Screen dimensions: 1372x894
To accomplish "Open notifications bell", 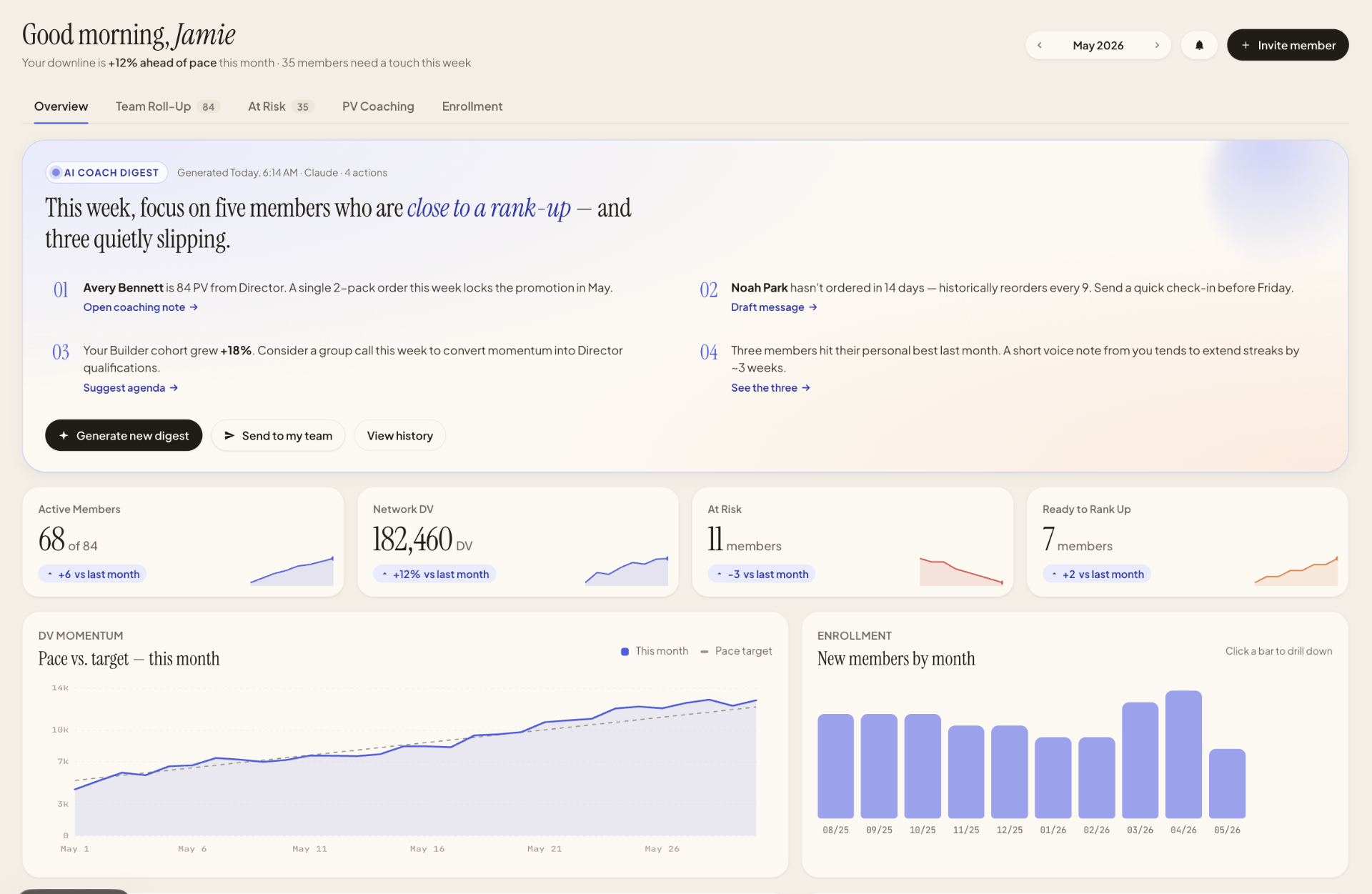I will coord(1199,45).
